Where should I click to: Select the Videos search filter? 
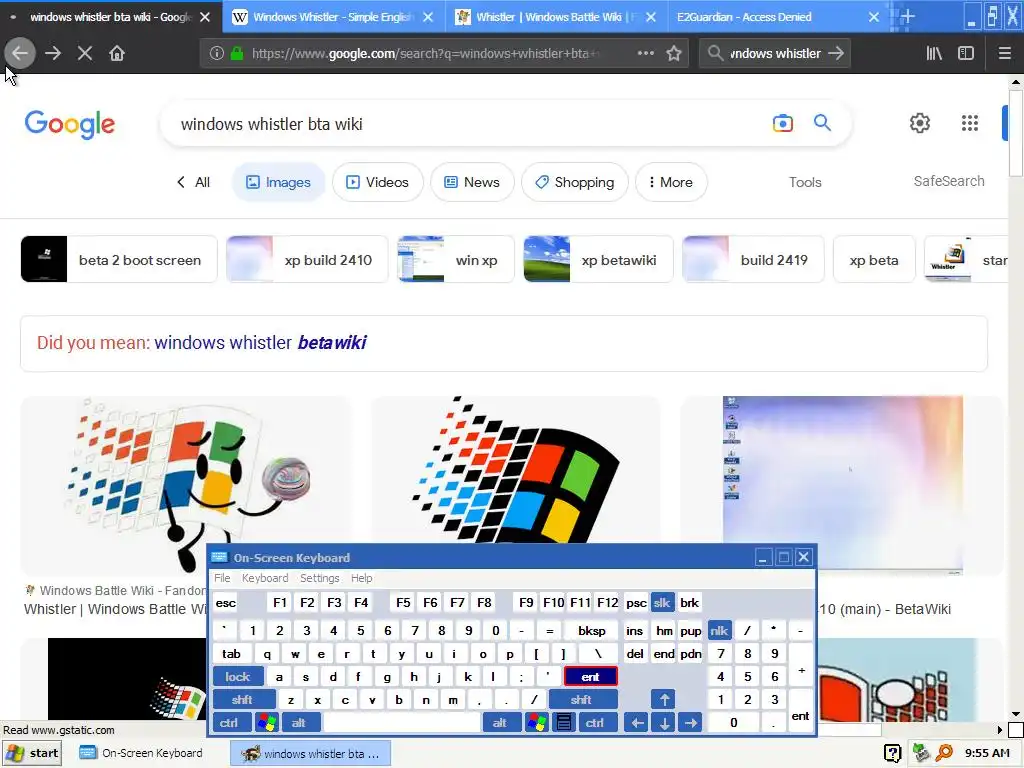pyautogui.click(x=377, y=182)
